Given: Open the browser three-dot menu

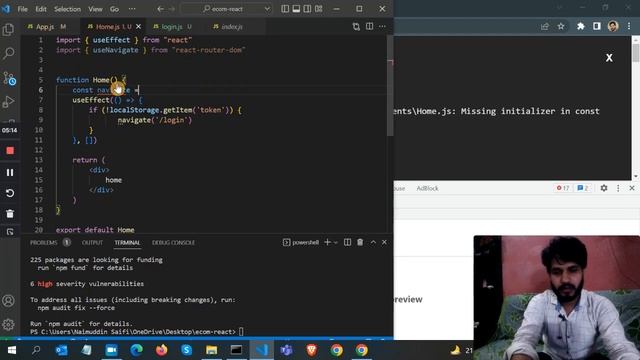Looking at the screenshot, I should (629, 27).
